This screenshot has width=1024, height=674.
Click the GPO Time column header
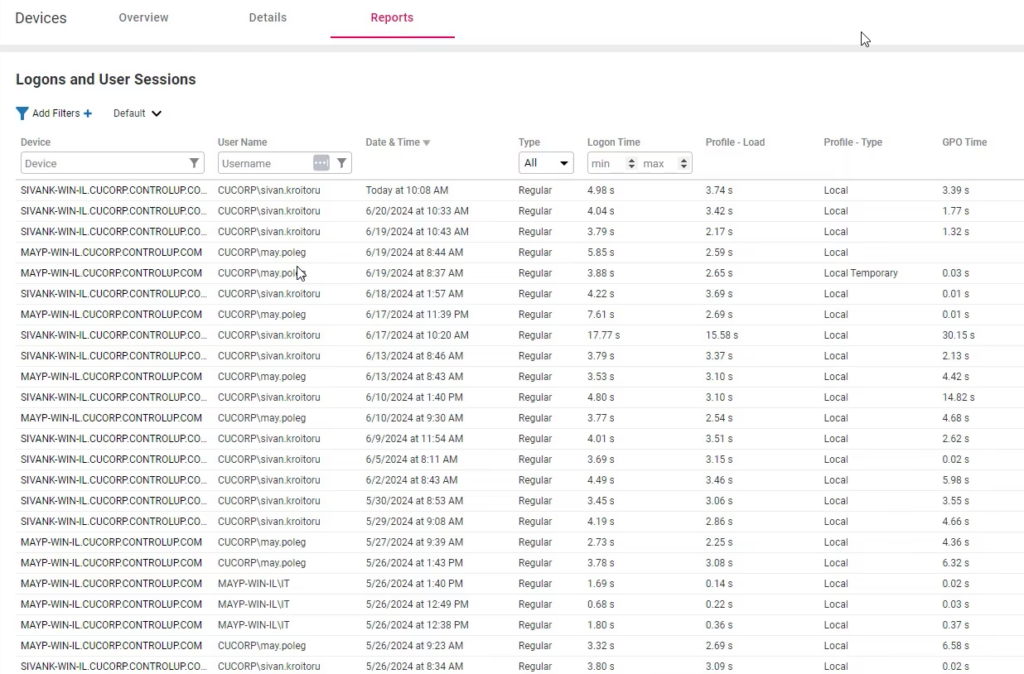click(964, 142)
